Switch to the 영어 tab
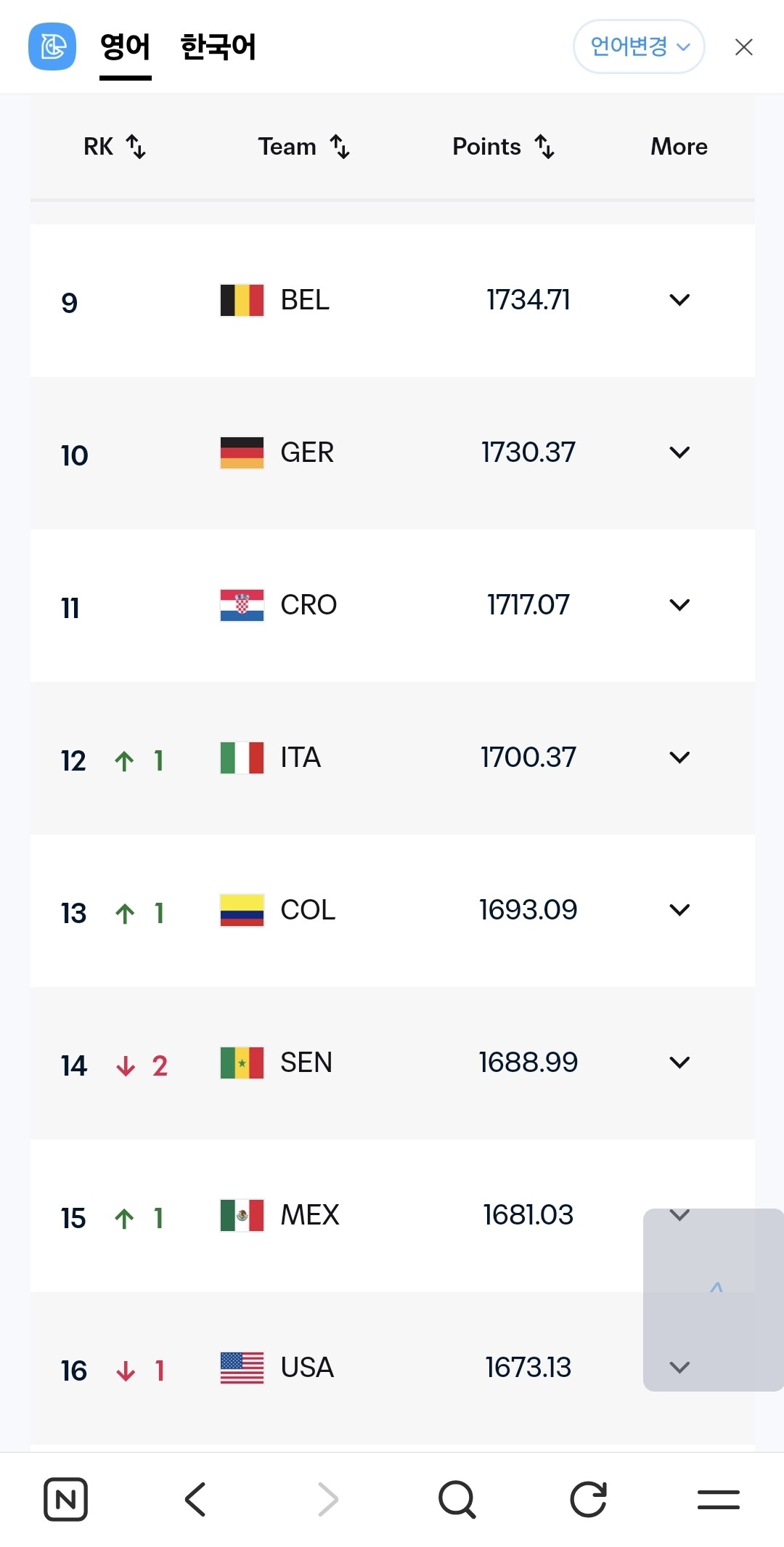This screenshot has width=784, height=1547. click(125, 47)
